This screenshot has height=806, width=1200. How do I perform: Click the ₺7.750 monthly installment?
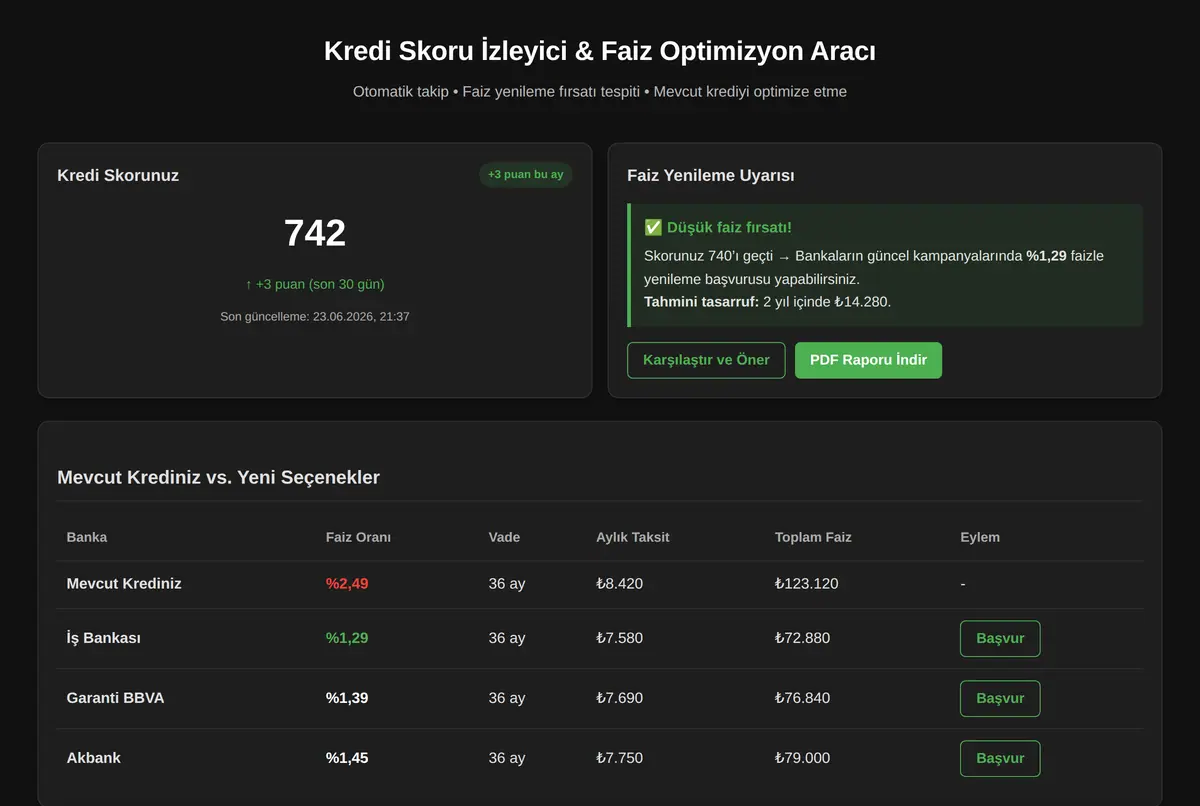point(620,758)
